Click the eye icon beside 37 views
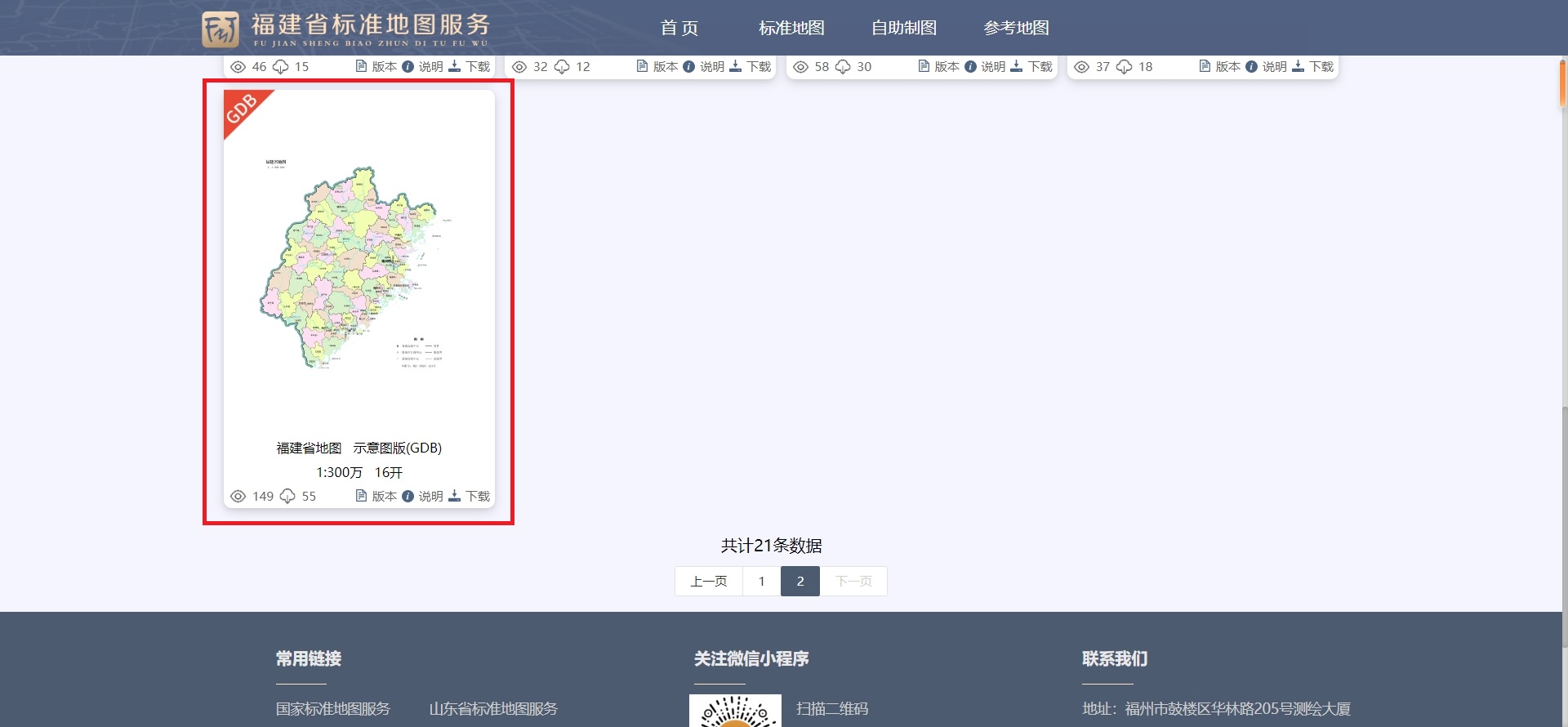Screen dimensions: 1568x727 [1081, 67]
